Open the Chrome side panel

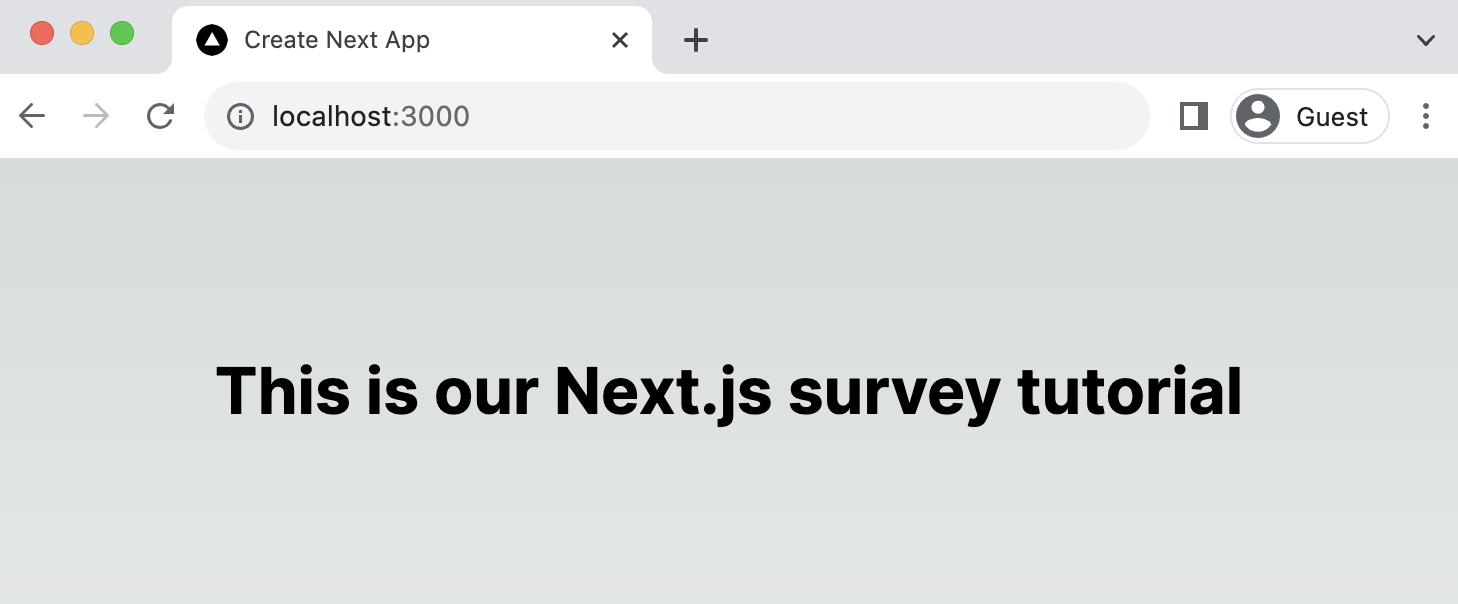click(x=1193, y=116)
